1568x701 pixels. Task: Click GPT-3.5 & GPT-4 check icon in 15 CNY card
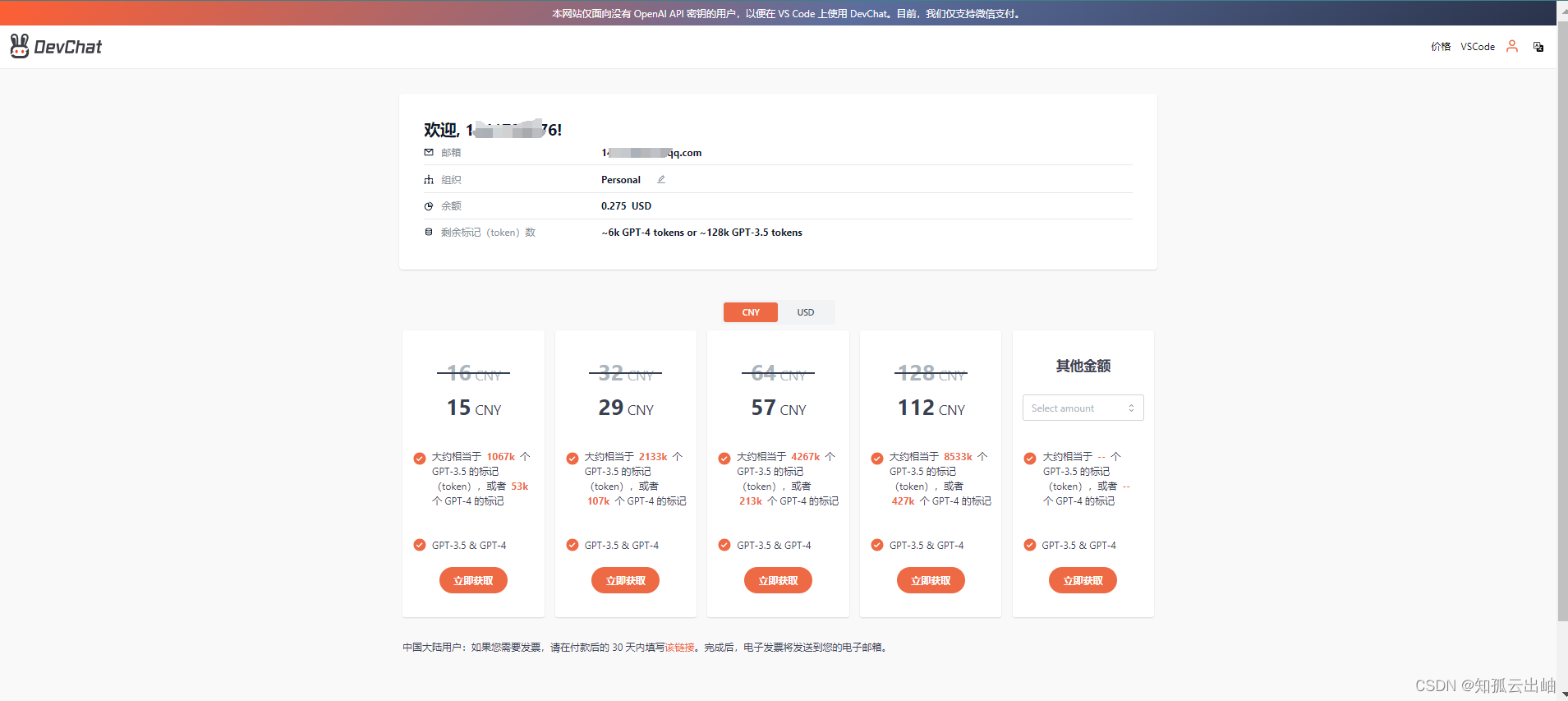[420, 545]
